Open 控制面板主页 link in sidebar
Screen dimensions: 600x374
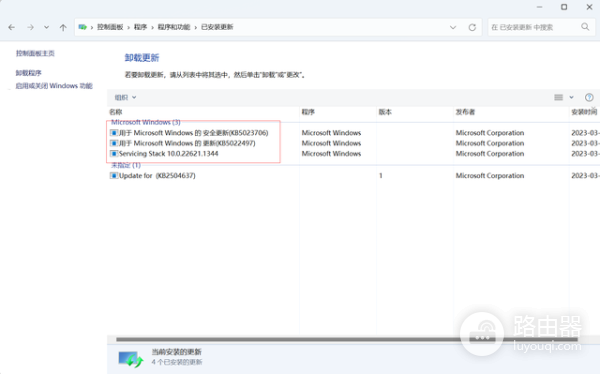tap(35, 53)
